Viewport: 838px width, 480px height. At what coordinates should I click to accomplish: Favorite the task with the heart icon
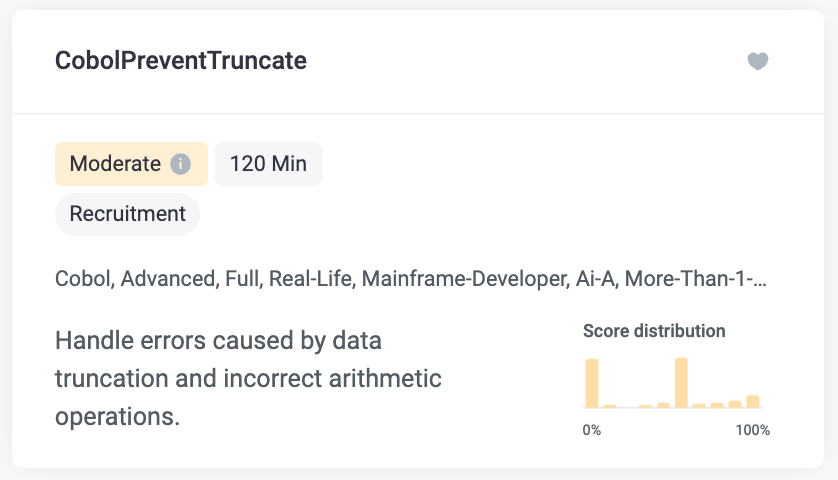(x=757, y=61)
